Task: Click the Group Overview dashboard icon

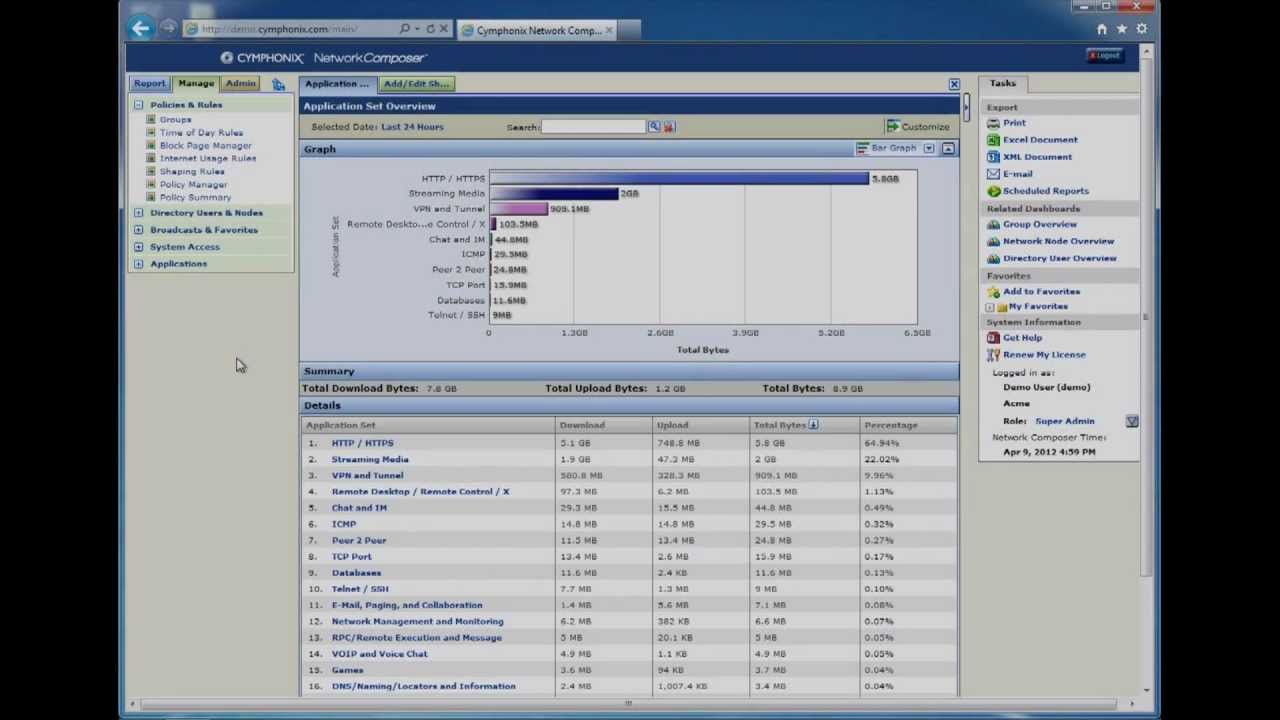Action: 993,225
